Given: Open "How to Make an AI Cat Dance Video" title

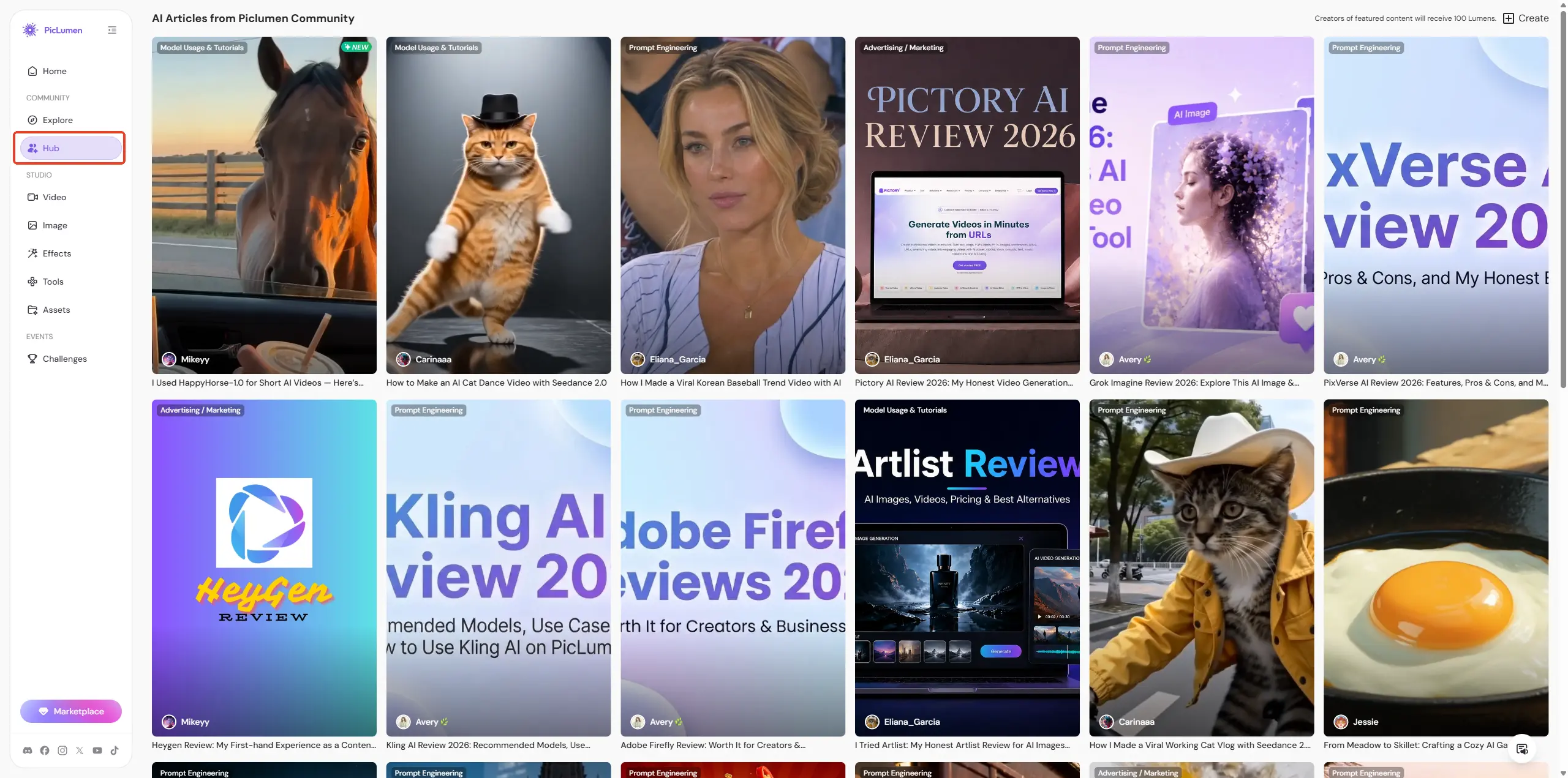Looking at the screenshot, I should click(x=497, y=383).
